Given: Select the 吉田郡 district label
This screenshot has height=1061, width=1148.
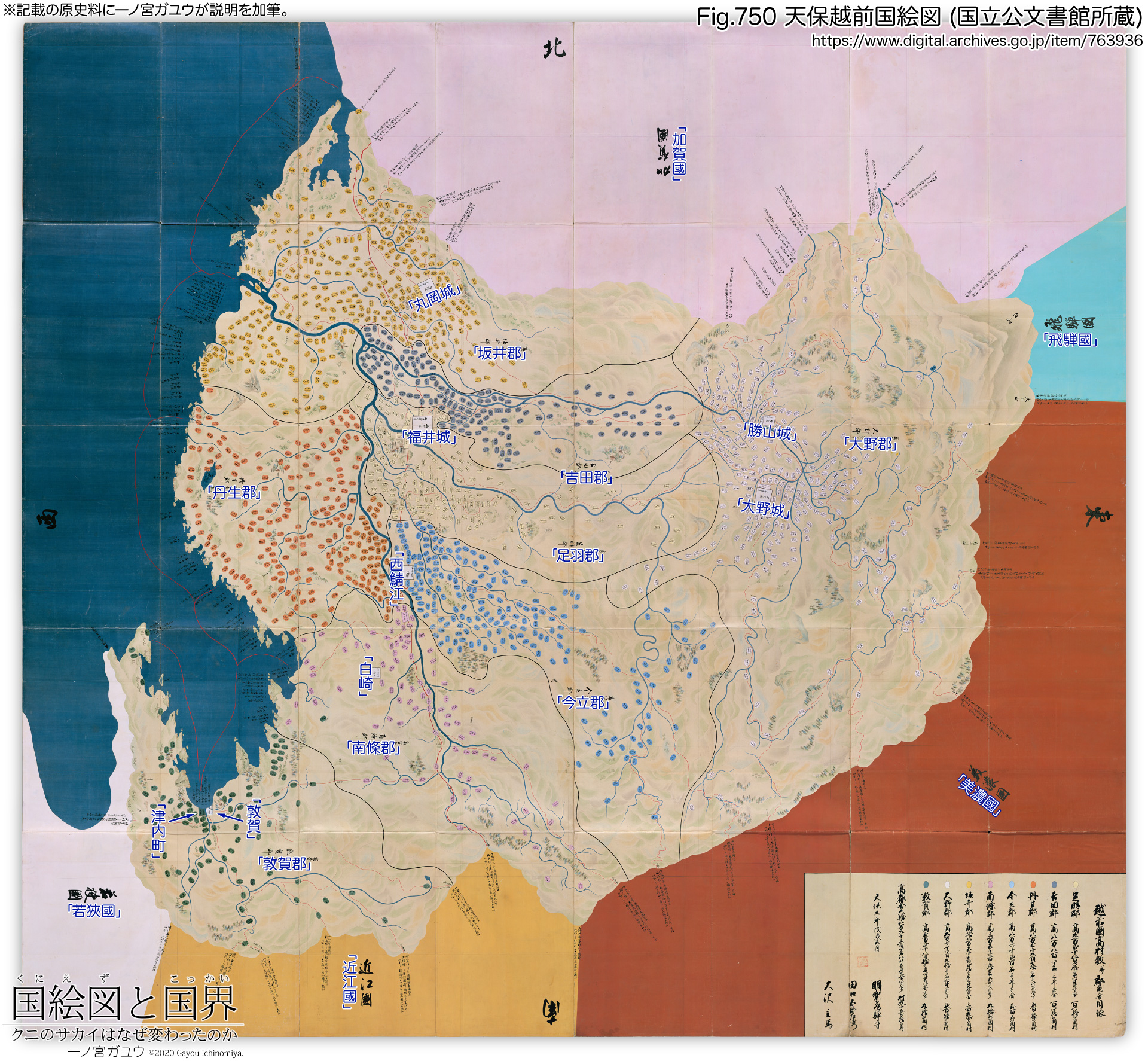Looking at the screenshot, I should pos(587,477).
